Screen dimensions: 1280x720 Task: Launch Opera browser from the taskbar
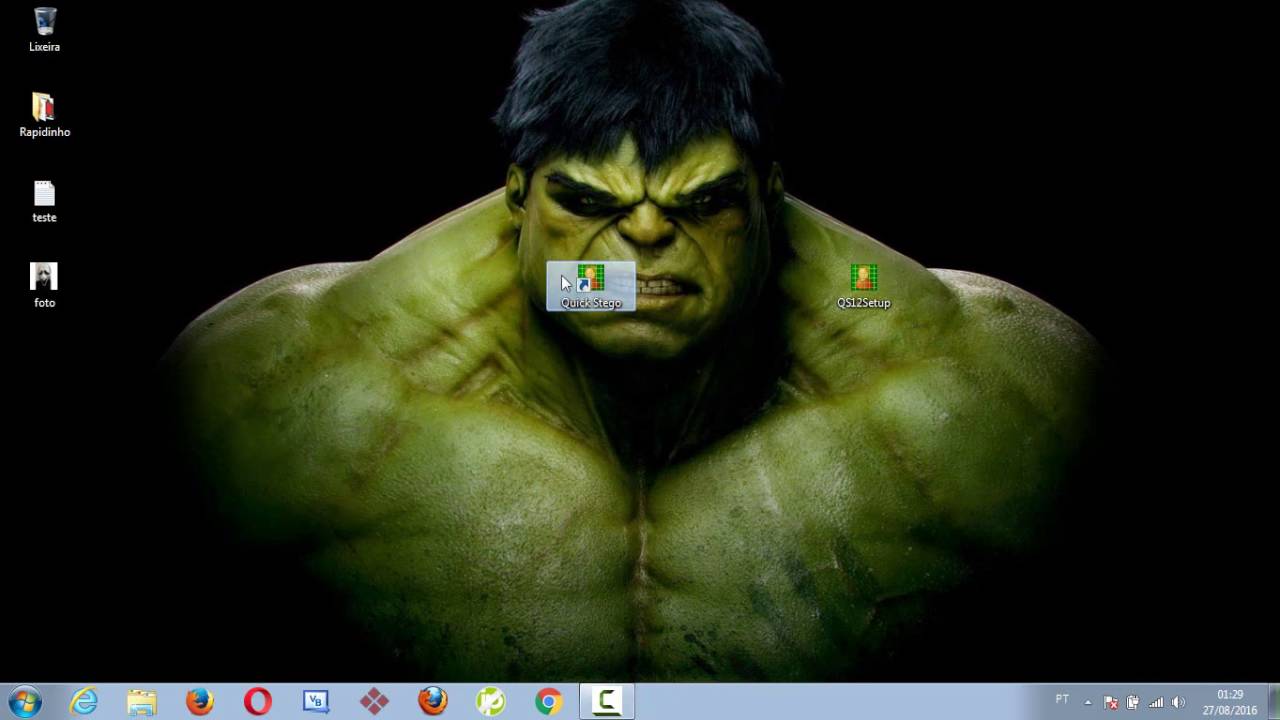click(x=258, y=702)
